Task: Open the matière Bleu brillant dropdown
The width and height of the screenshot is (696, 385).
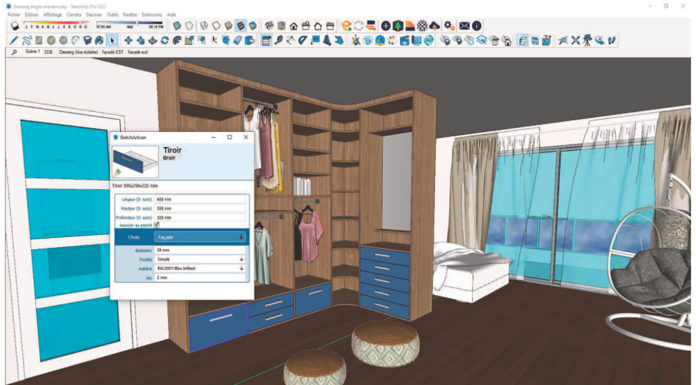Action: pyautogui.click(x=200, y=268)
